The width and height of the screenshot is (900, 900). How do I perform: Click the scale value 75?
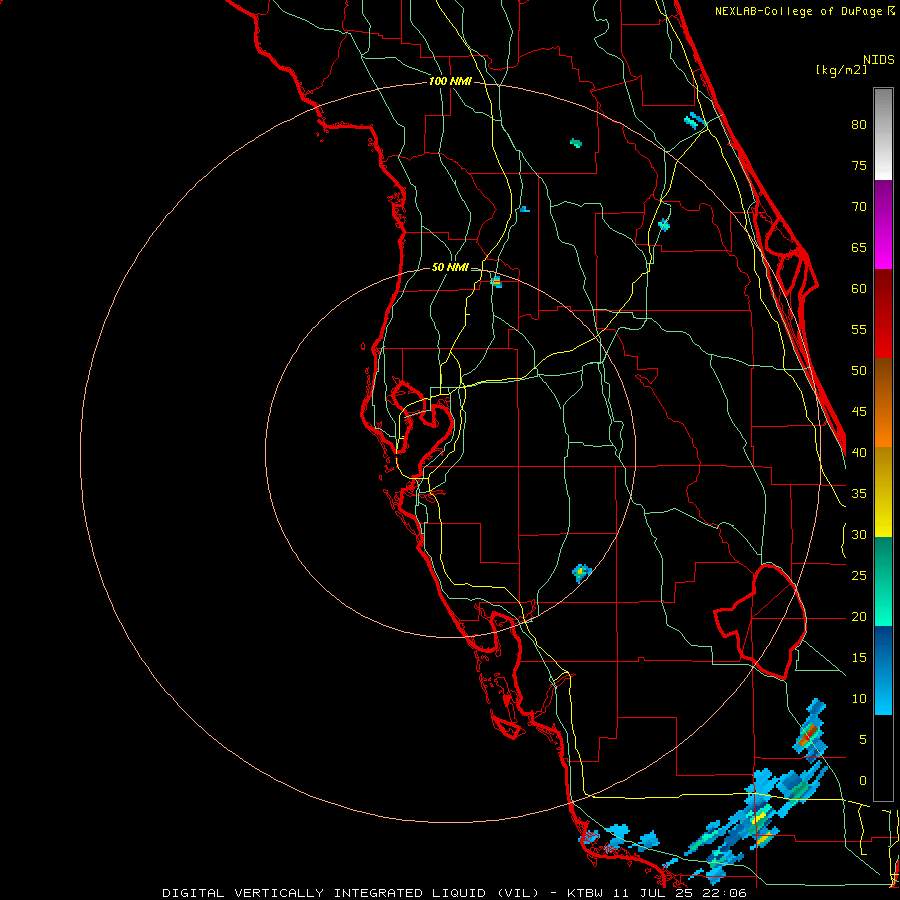(859, 166)
